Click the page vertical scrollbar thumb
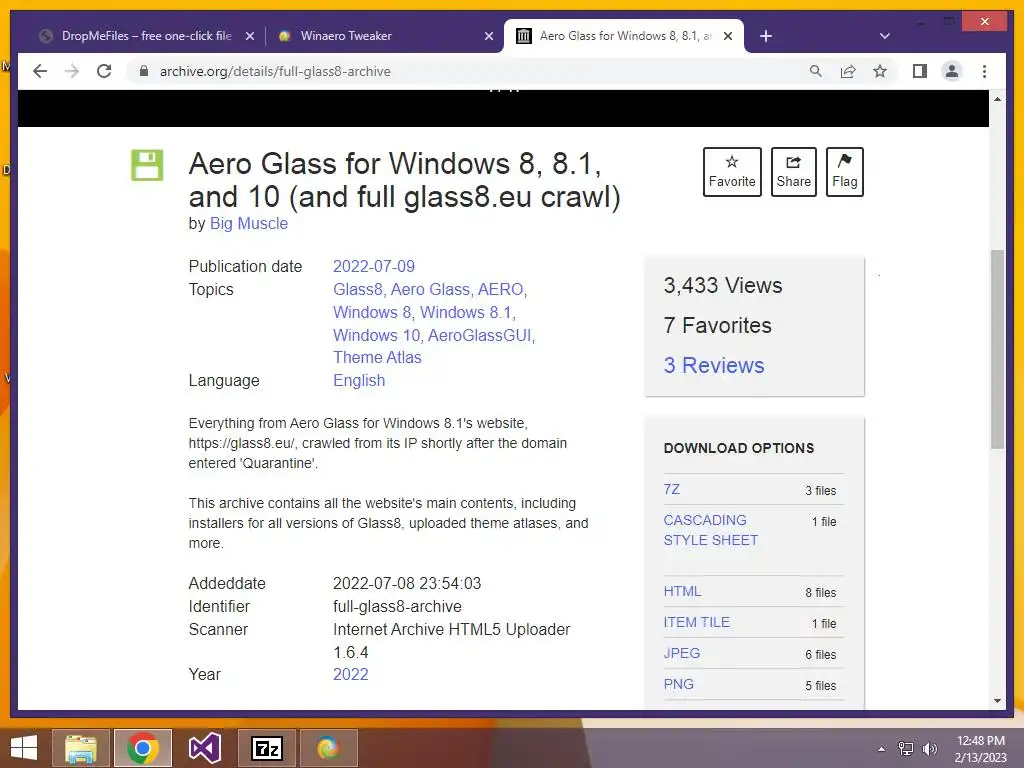This screenshot has width=1024, height=768. click(x=997, y=349)
